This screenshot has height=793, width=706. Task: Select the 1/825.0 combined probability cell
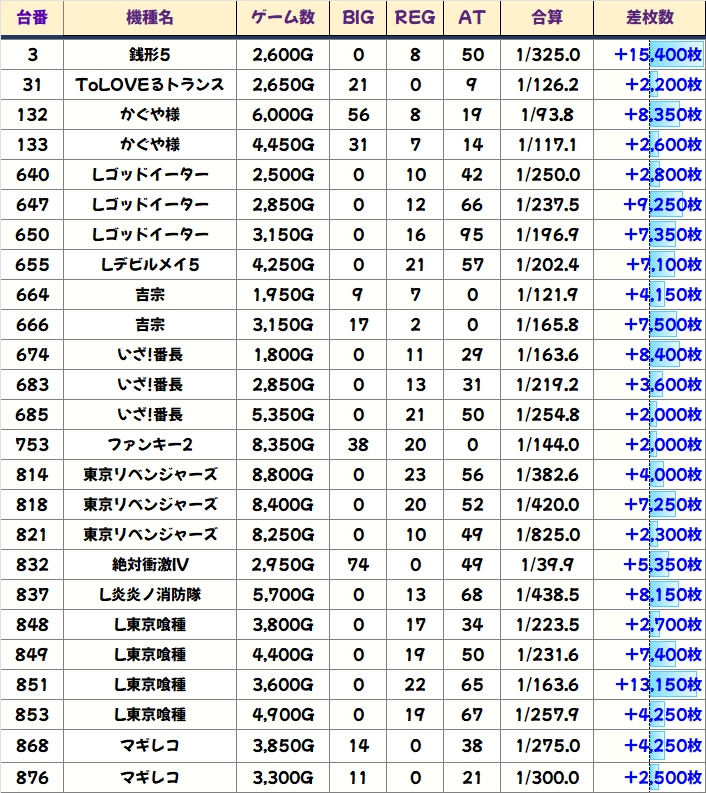pos(549,535)
